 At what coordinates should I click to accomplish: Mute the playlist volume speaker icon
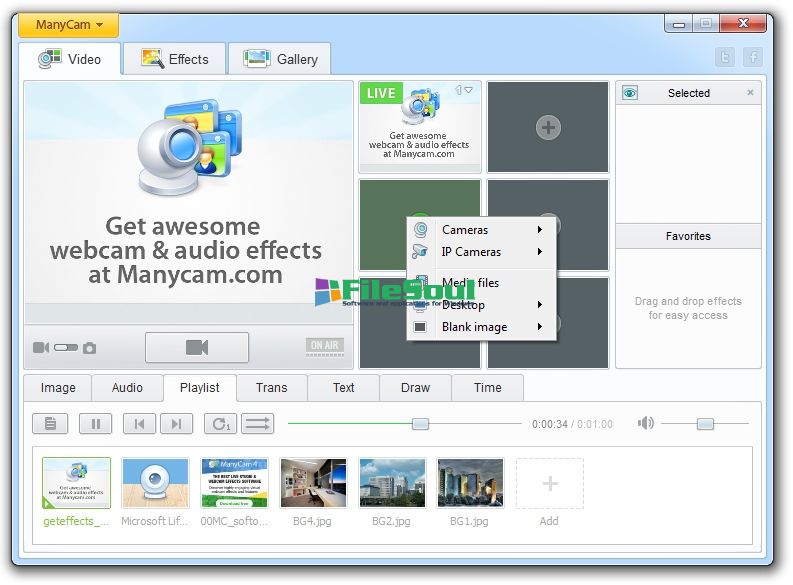click(x=645, y=424)
